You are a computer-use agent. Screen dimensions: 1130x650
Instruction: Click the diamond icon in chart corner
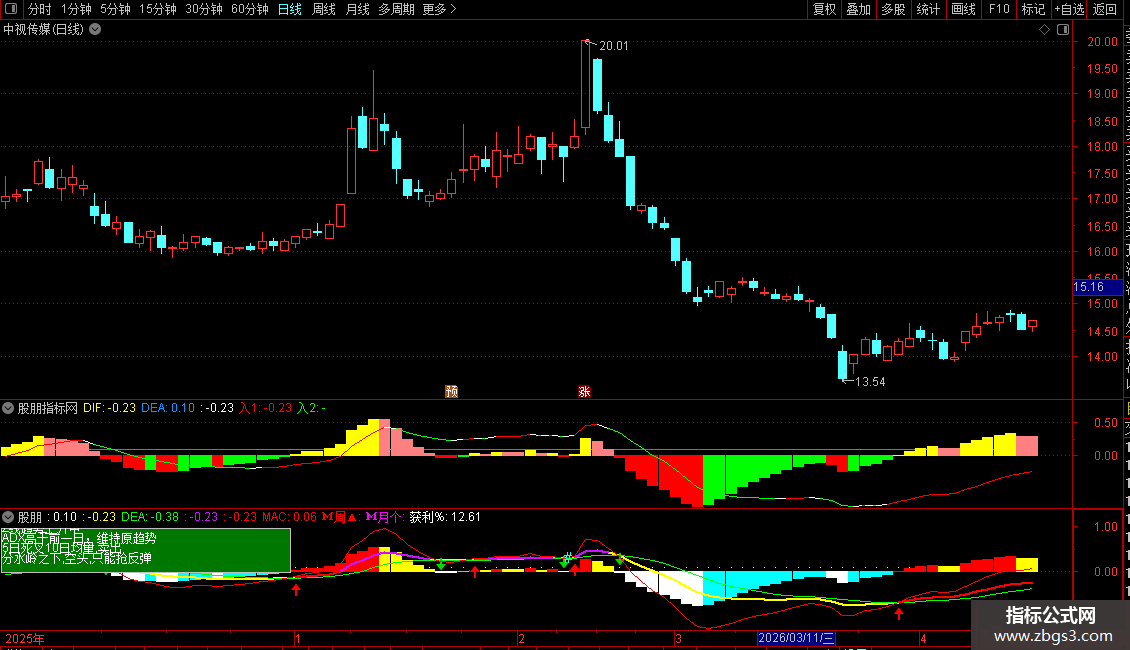point(1044,30)
